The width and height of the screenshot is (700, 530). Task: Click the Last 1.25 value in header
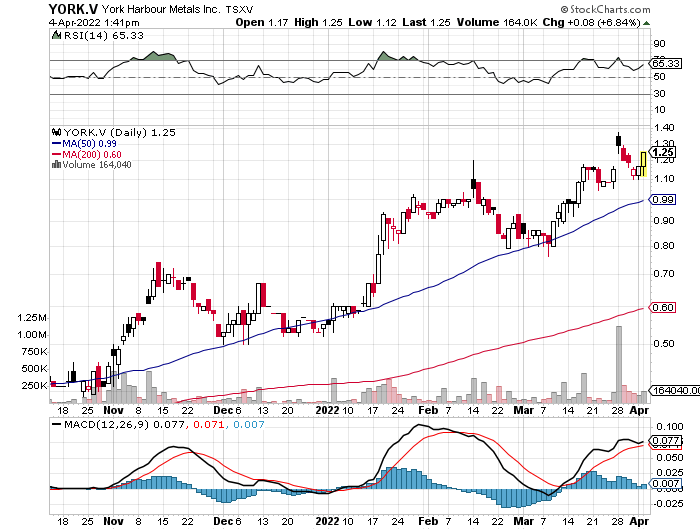pos(426,22)
